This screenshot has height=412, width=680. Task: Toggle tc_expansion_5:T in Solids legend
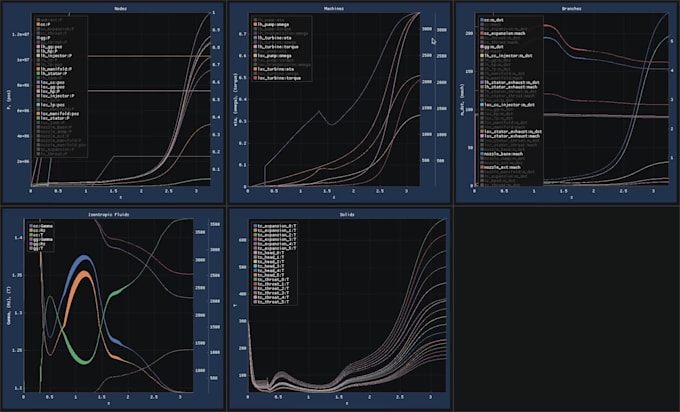click(x=275, y=248)
